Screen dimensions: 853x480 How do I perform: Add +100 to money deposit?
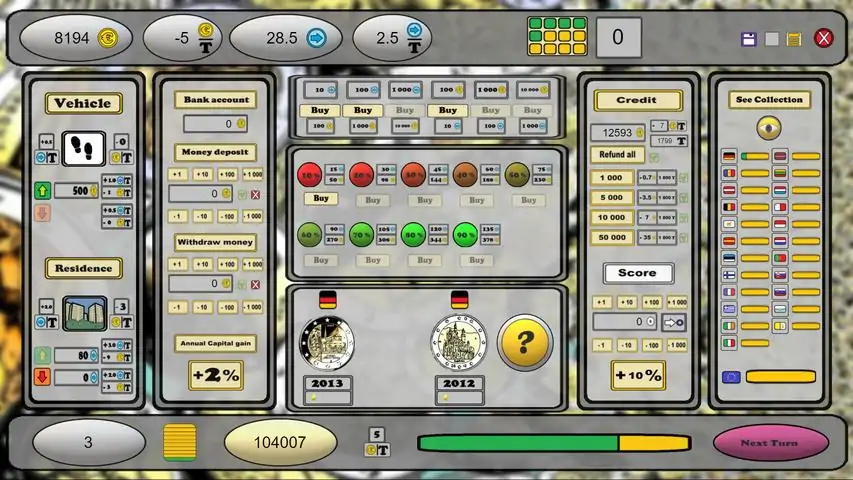(228, 174)
